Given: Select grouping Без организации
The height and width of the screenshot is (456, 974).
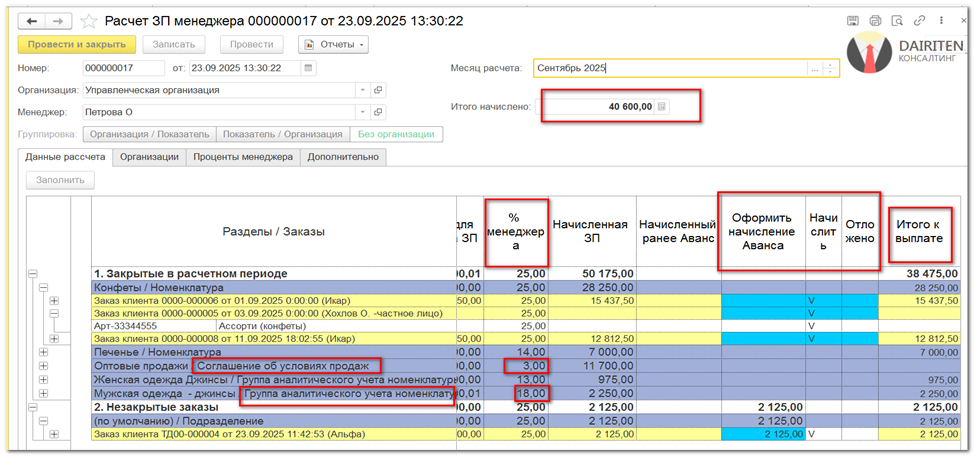Looking at the screenshot, I should coord(396,134).
